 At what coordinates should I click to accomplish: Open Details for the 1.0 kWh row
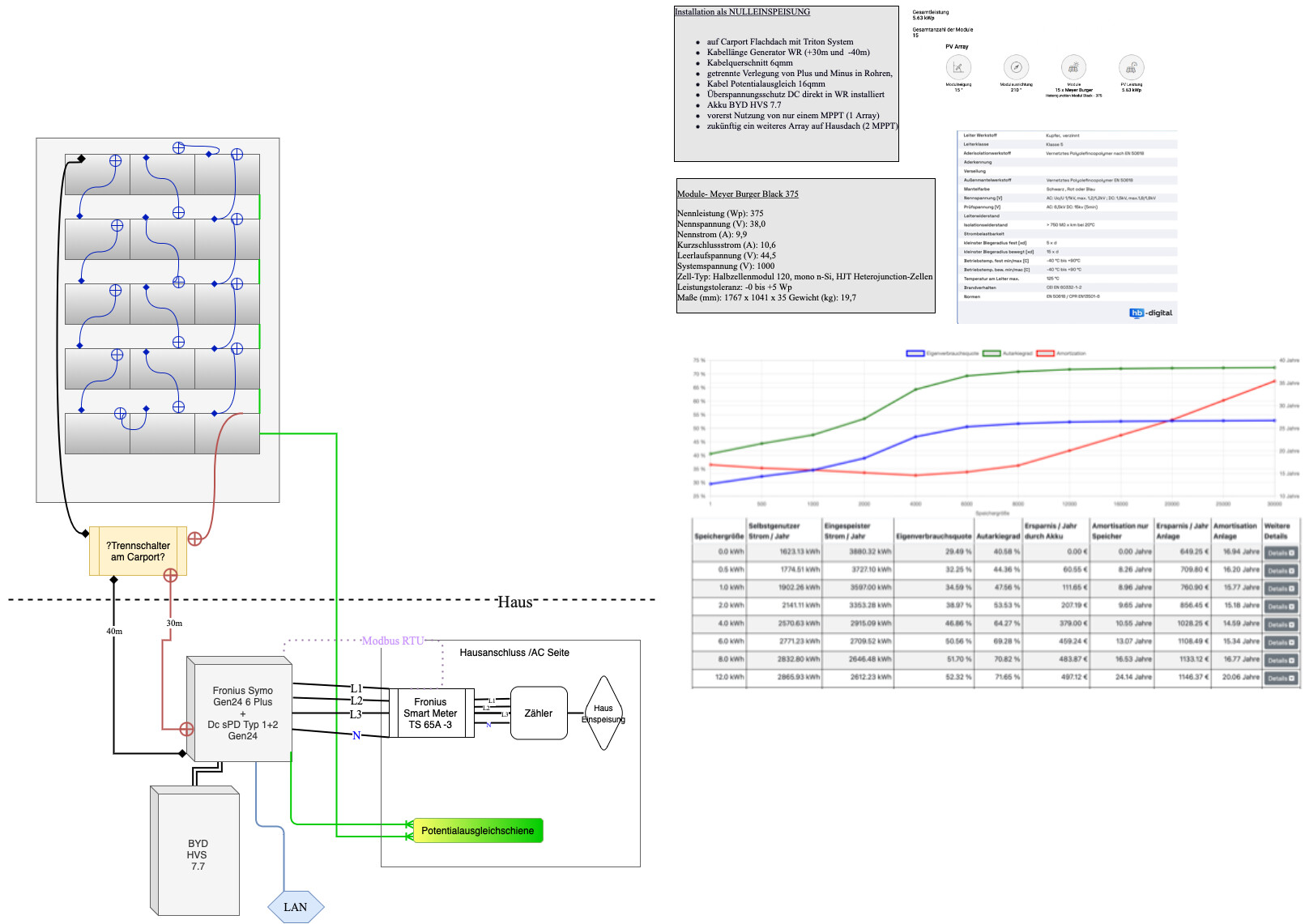1281,589
